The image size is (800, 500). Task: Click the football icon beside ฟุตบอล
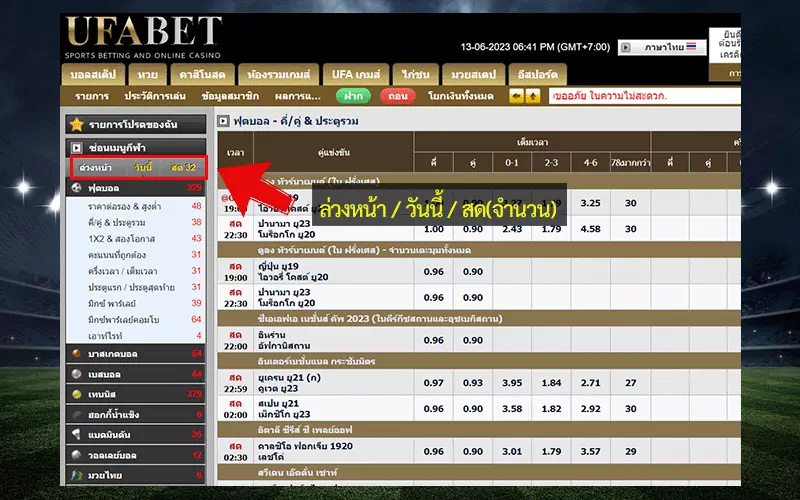(77, 187)
